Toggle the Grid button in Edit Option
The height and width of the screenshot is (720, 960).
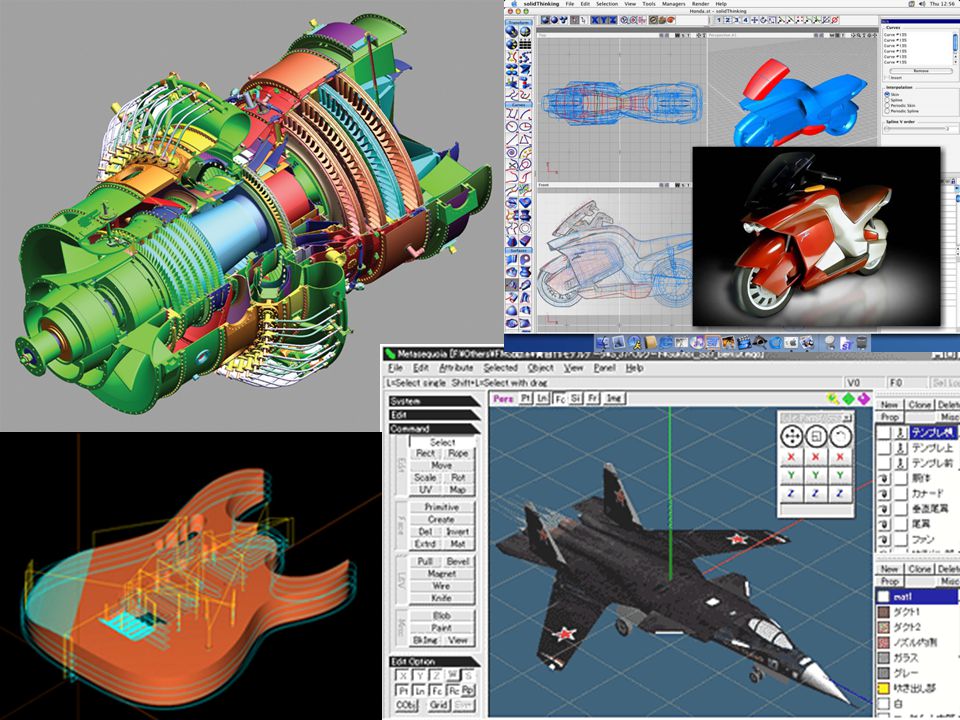point(440,705)
